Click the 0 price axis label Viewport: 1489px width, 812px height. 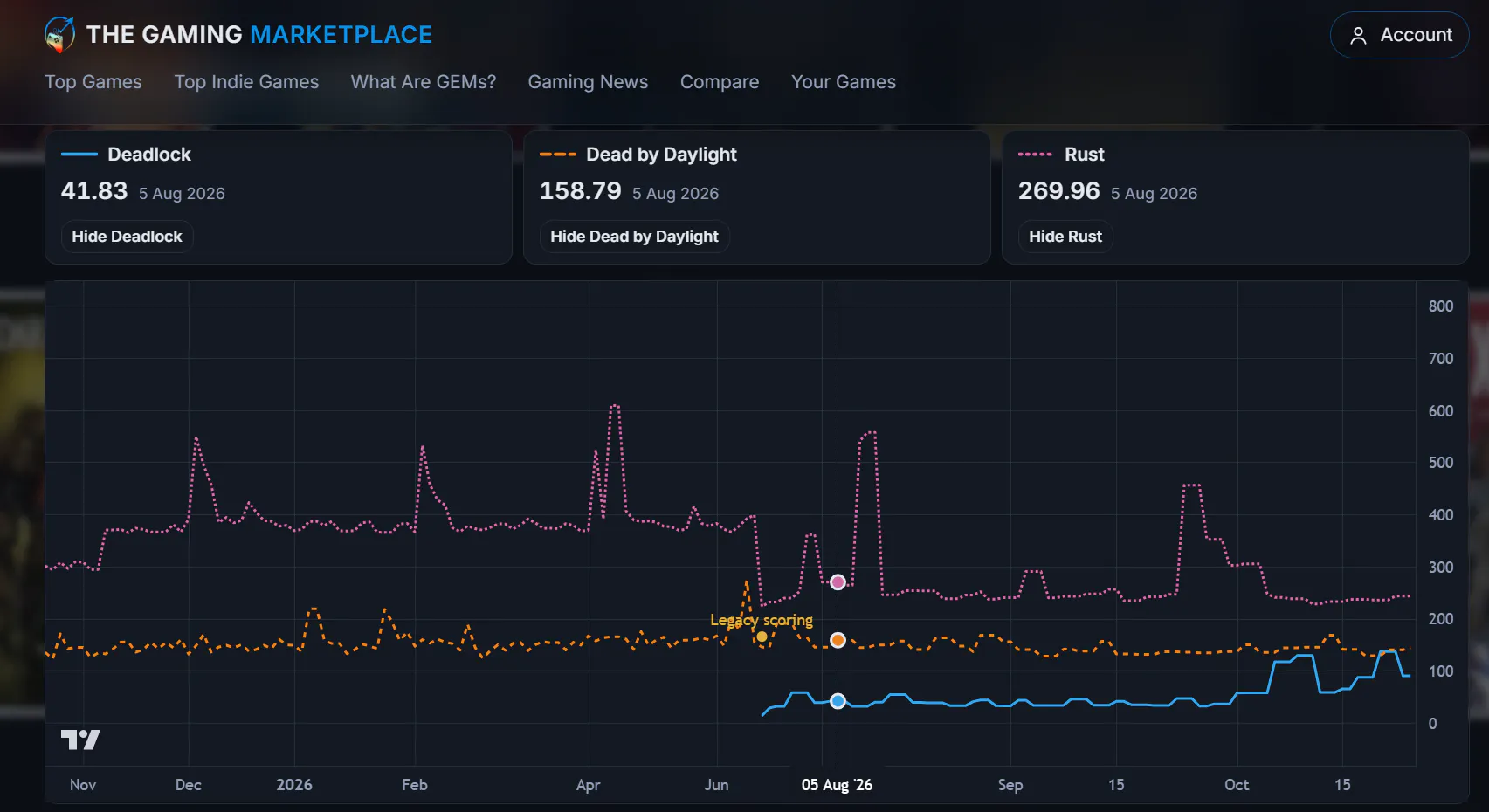pyautogui.click(x=1432, y=724)
